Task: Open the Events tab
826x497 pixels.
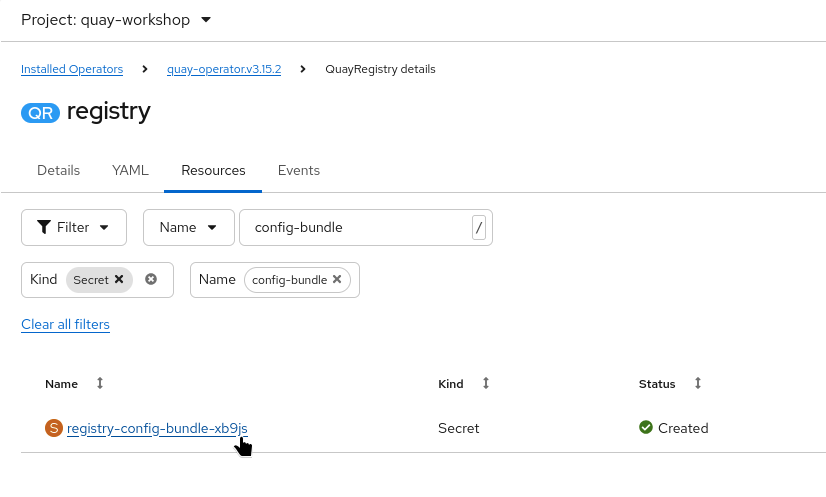Action: click(x=299, y=170)
